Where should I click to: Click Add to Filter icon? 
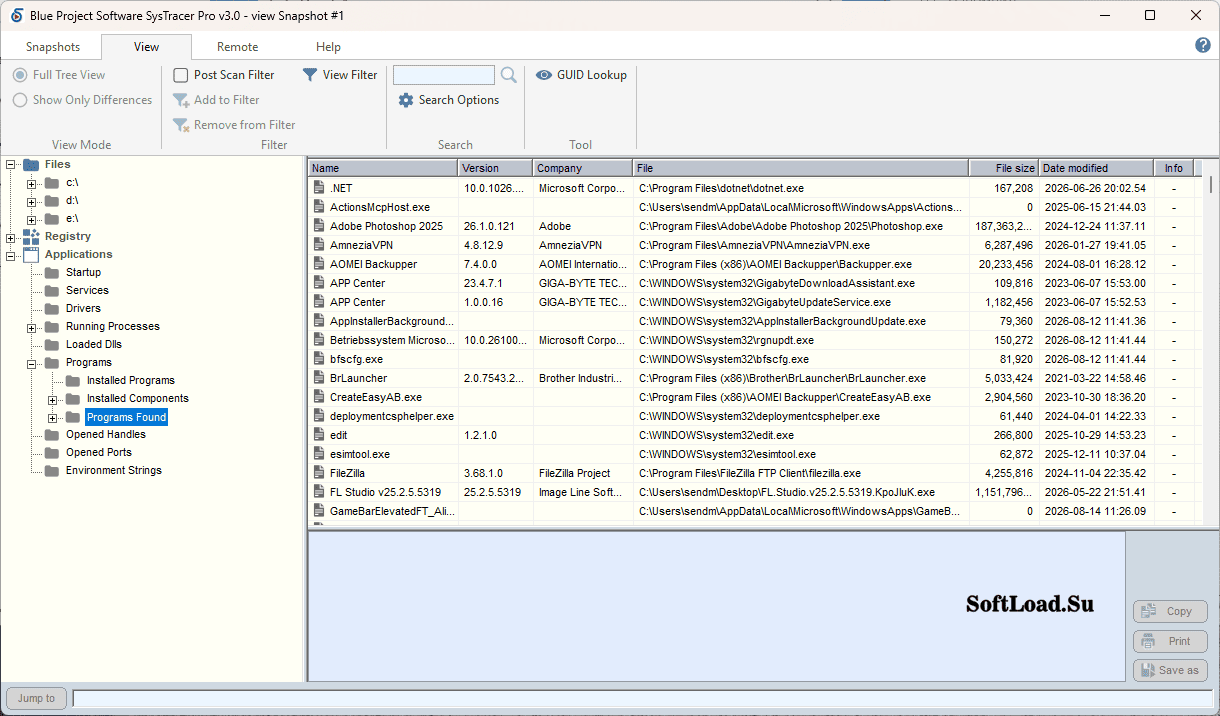coord(181,100)
